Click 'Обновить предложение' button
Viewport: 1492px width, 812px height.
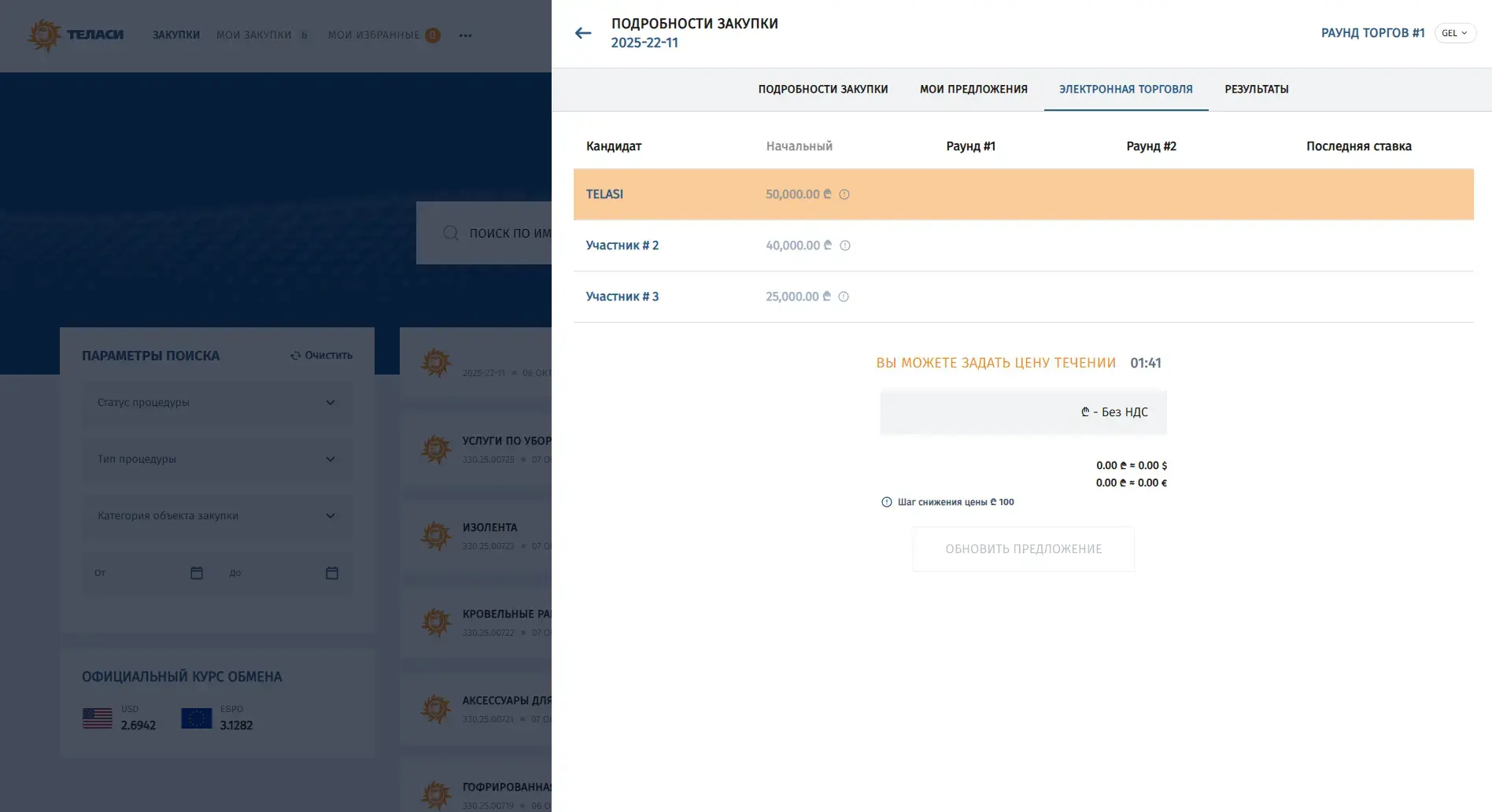(x=1023, y=549)
